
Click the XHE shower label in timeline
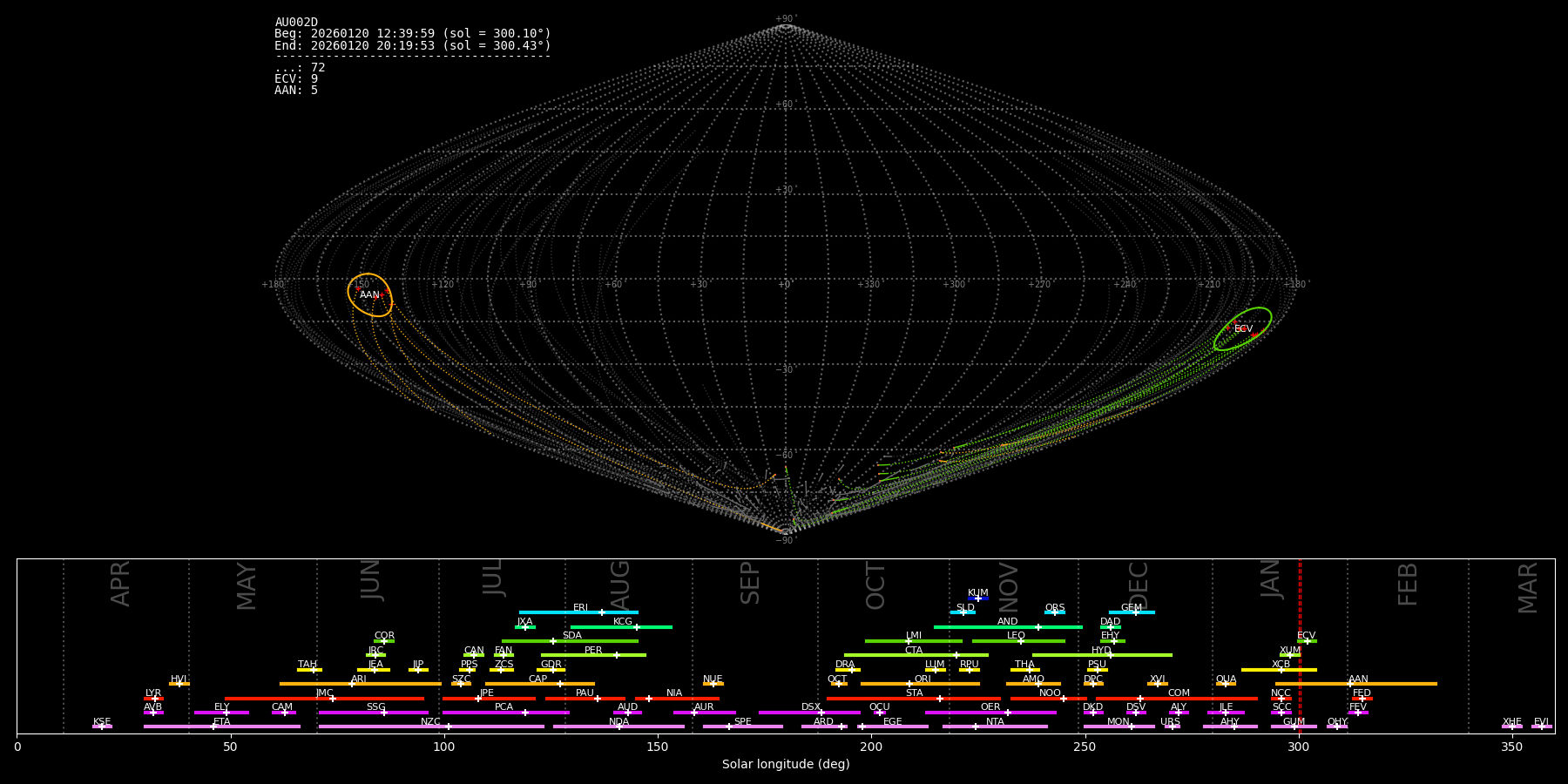point(1511,722)
